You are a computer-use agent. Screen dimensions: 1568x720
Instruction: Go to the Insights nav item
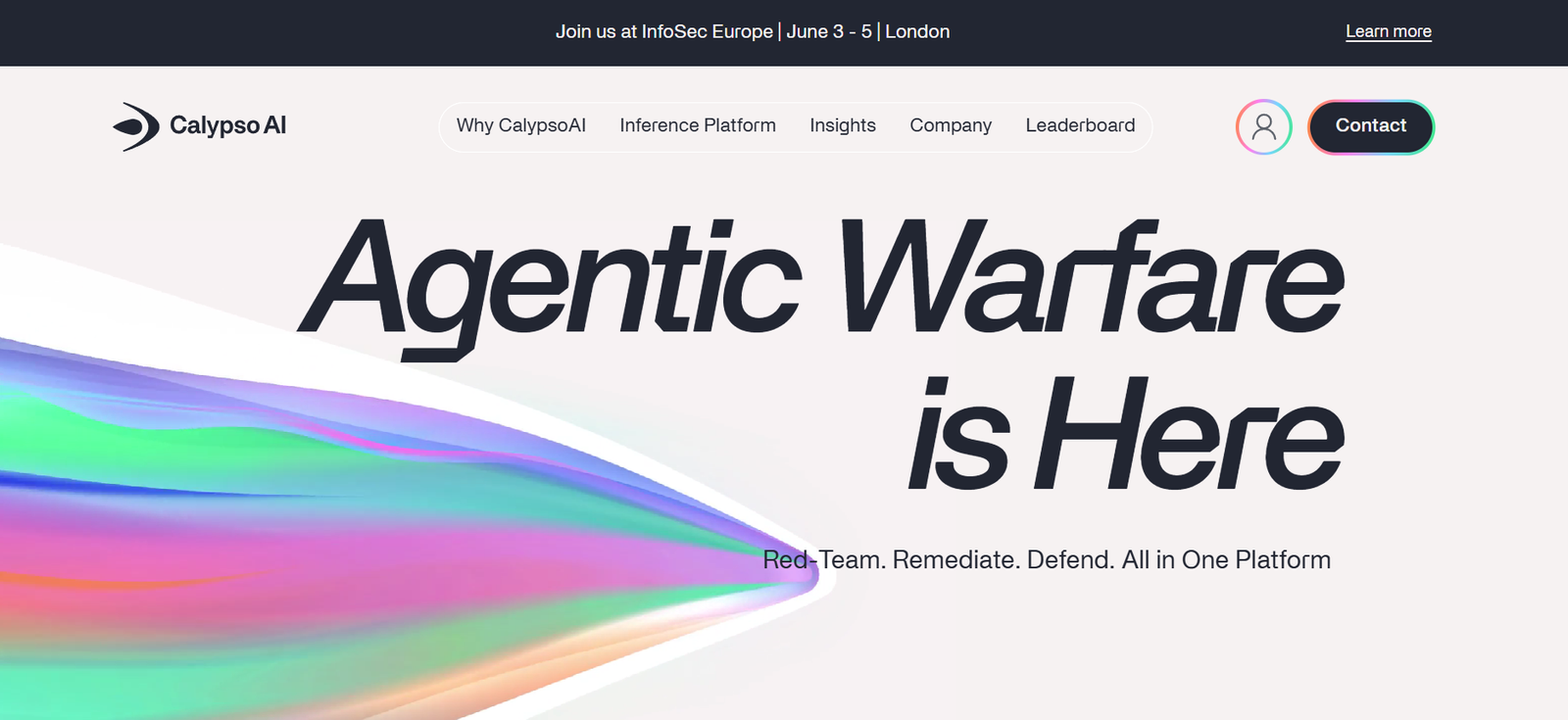[842, 125]
